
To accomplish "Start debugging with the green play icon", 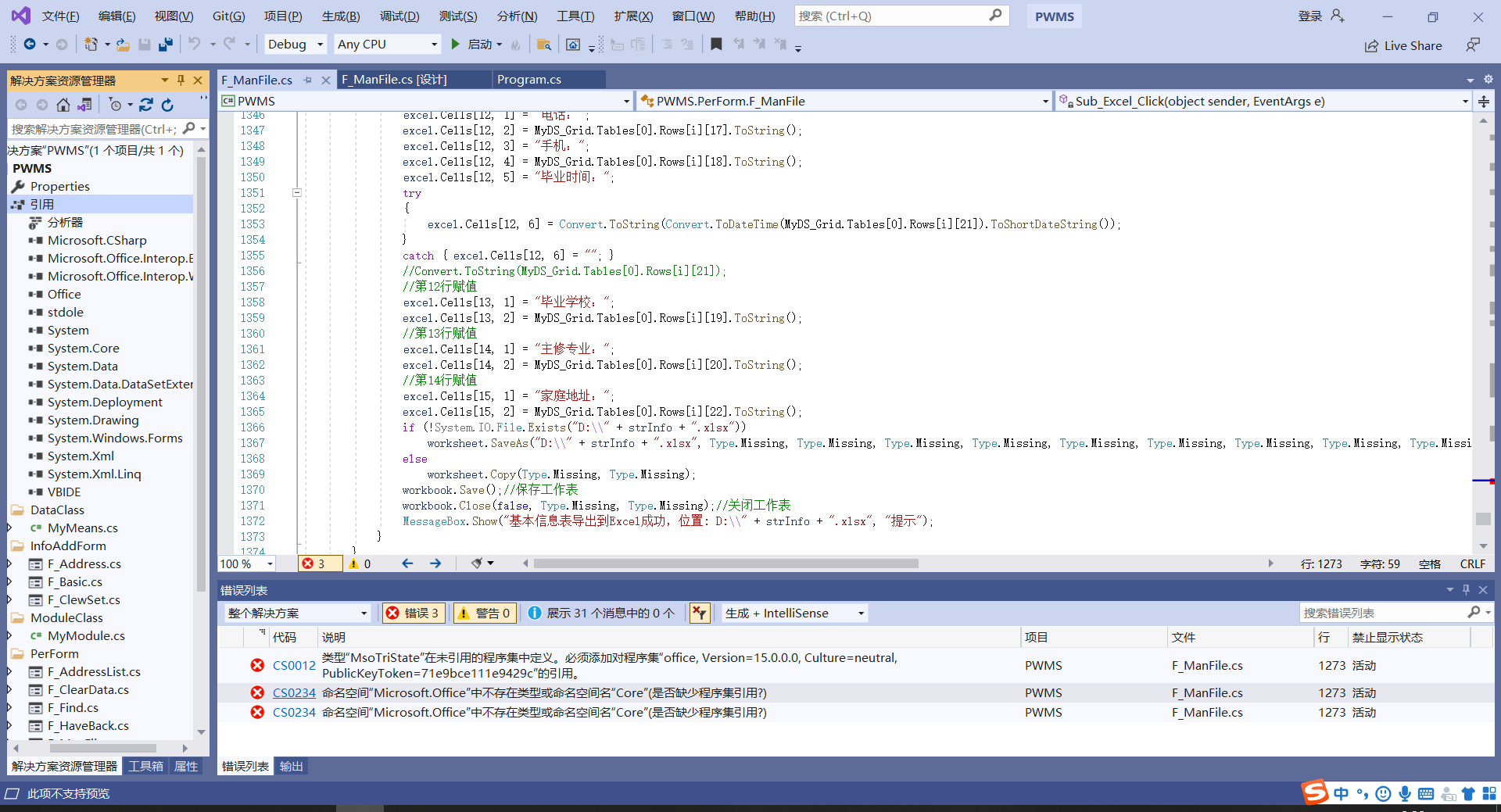I will point(455,45).
